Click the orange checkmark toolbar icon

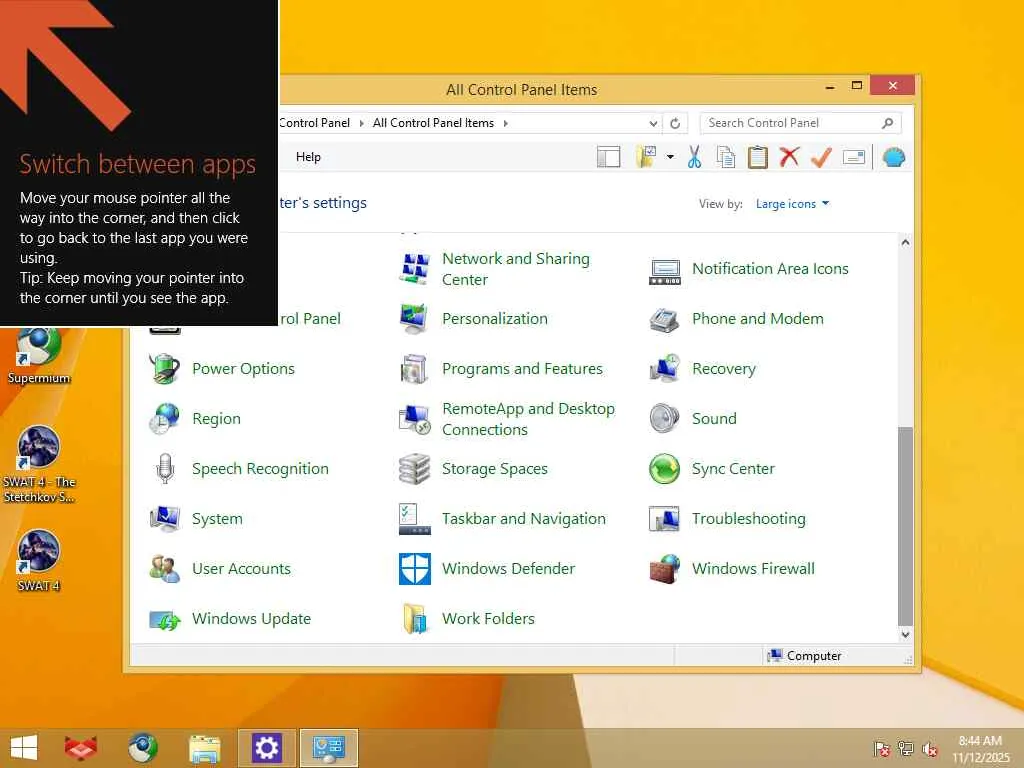[x=822, y=157]
